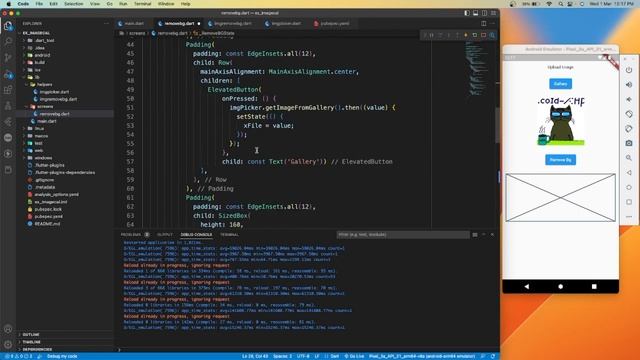Tap the Android back button in navigation bar
The height and width of the screenshot is (360, 640).
(x=527, y=287)
